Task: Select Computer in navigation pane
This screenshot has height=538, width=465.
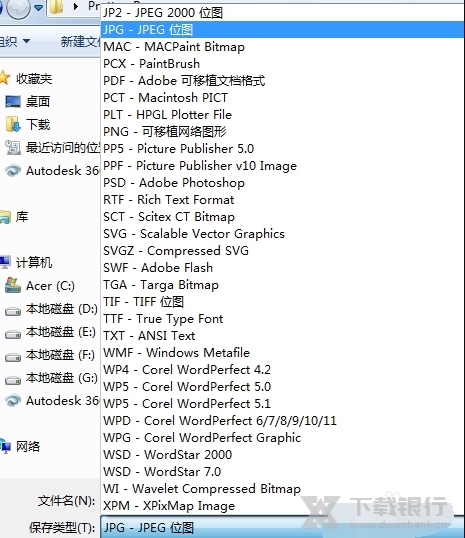Action: (x=34, y=263)
